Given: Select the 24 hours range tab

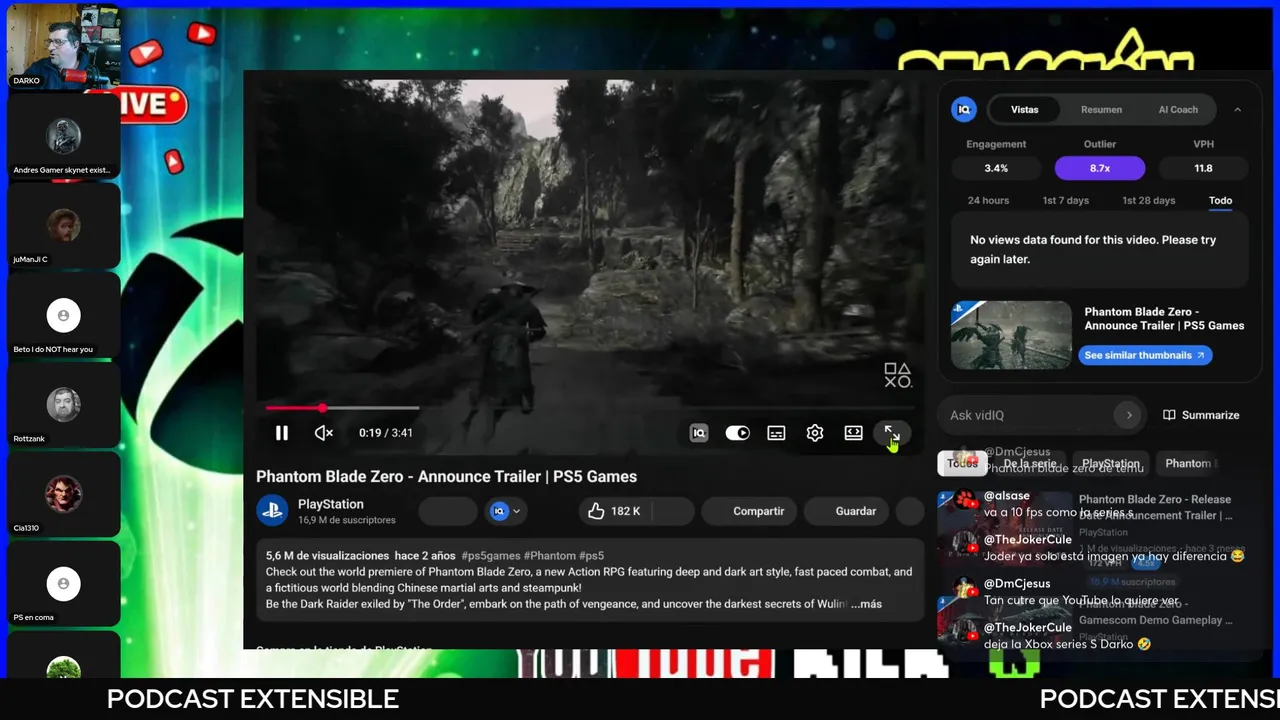Looking at the screenshot, I should pos(988,200).
